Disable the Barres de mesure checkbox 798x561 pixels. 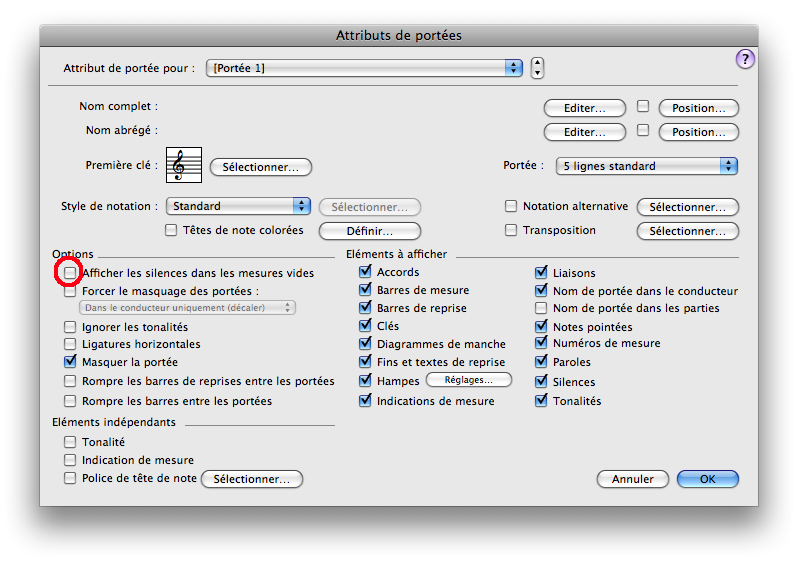pyautogui.click(x=366, y=290)
